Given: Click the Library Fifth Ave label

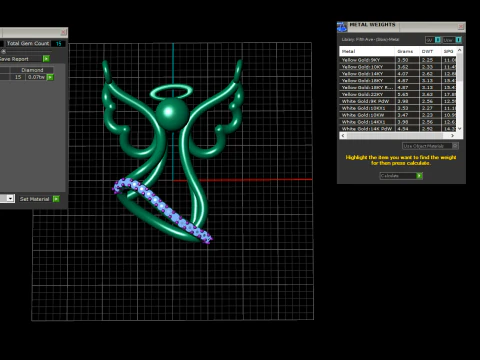Looking at the screenshot, I should coord(370,40).
